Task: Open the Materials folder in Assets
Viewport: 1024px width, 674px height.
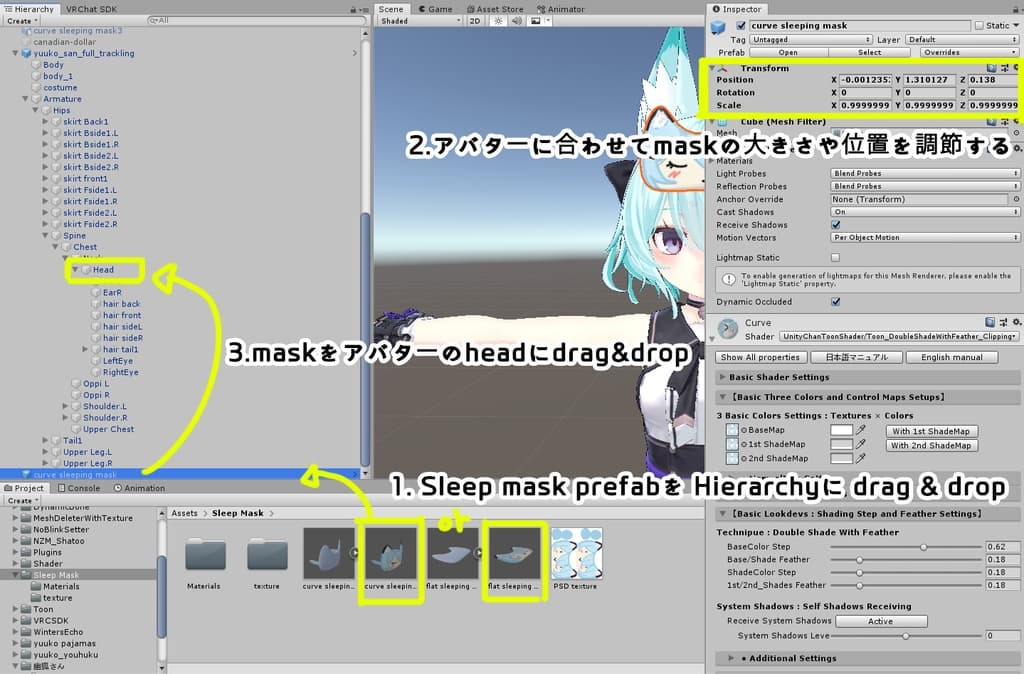Action: click(x=205, y=553)
